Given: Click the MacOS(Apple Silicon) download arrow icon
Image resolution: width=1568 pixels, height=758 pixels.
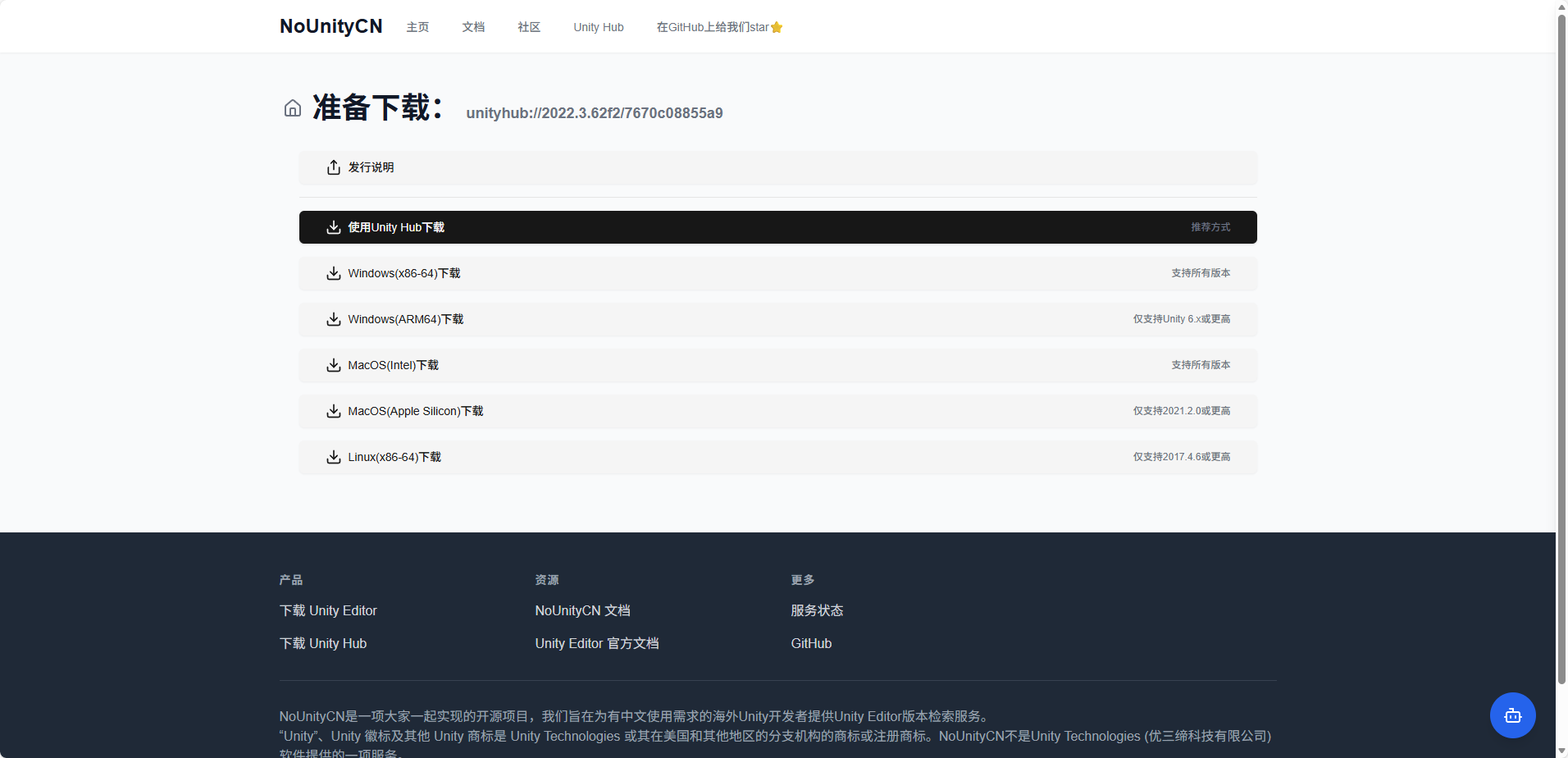Looking at the screenshot, I should click(334, 411).
